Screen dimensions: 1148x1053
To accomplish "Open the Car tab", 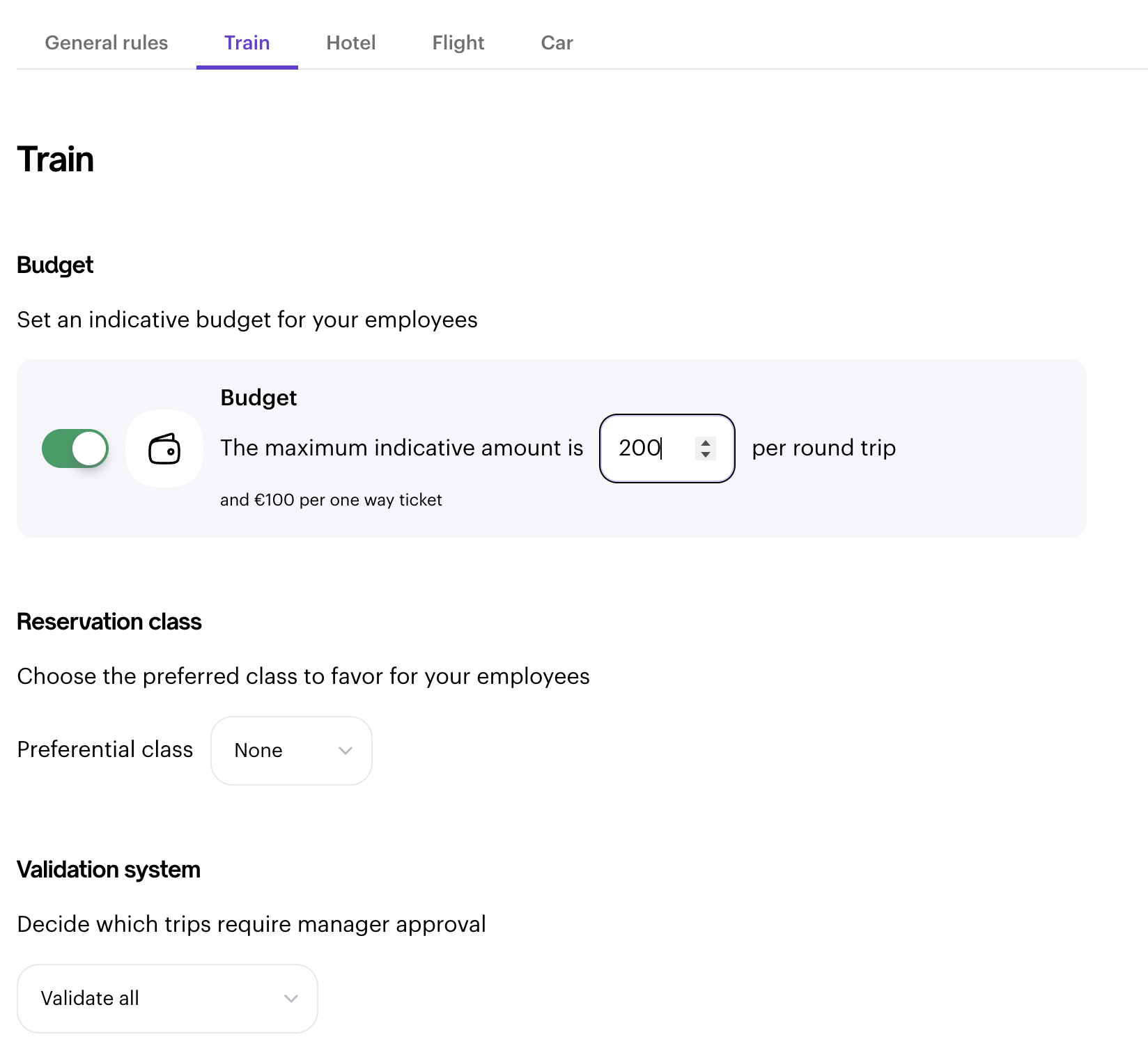I will [x=557, y=42].
